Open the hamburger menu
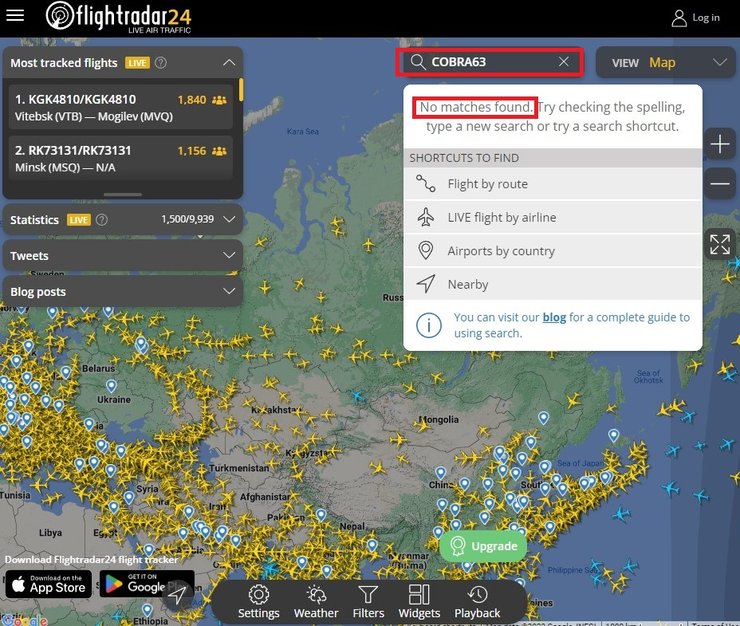The height and width of the screenshot is (626, 740). coord(15,15)
